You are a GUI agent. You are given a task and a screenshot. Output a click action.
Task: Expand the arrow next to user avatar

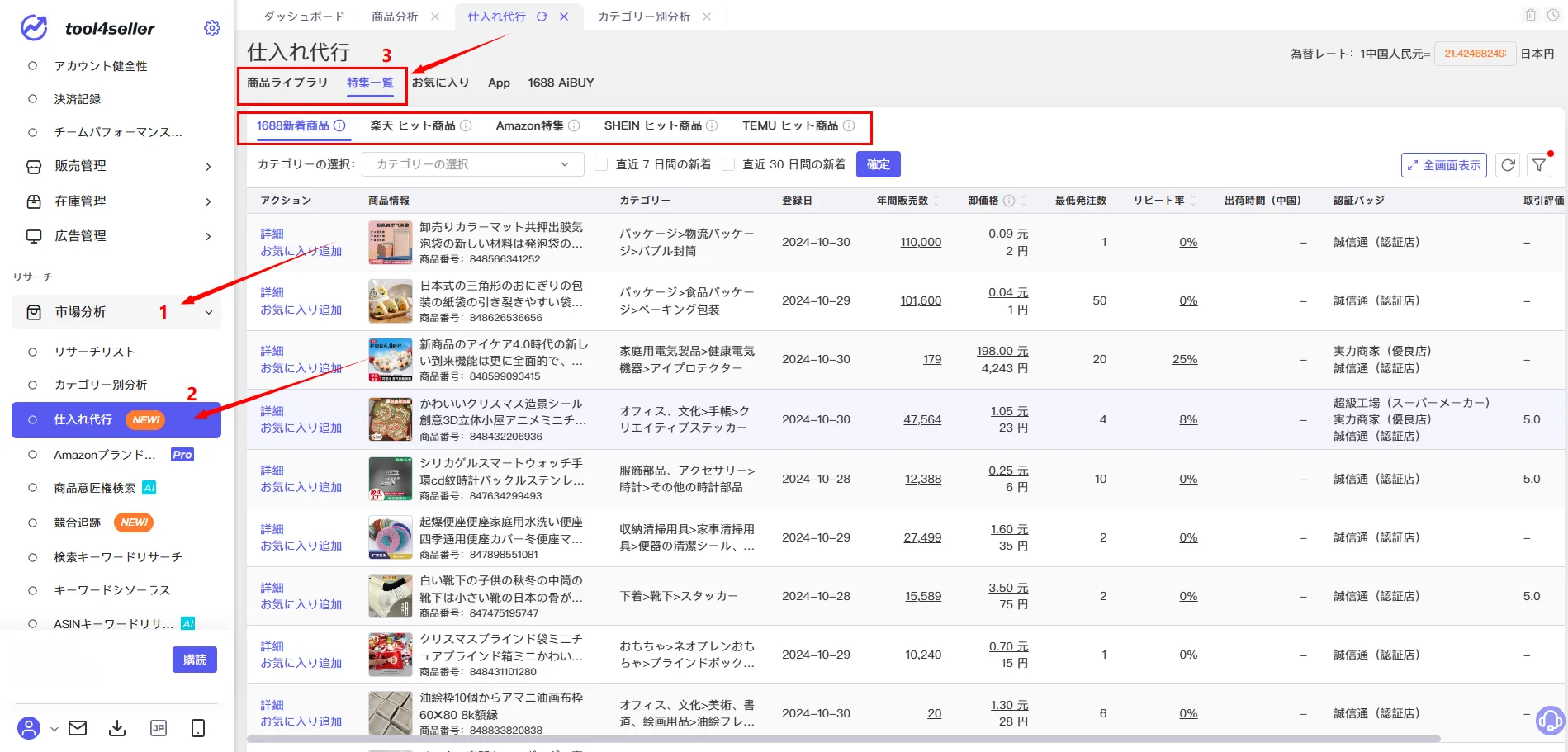[54, 729]
